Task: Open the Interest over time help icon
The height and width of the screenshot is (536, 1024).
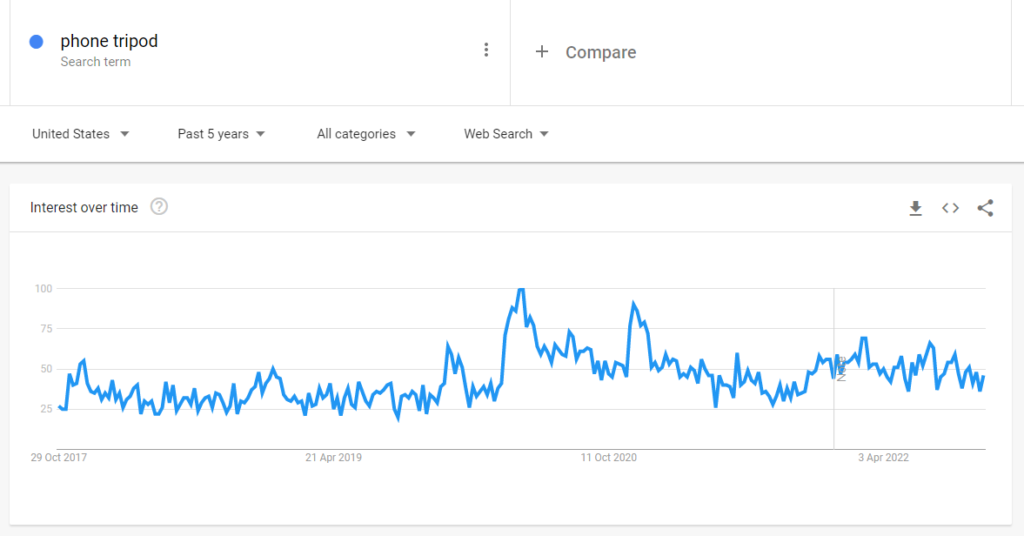Action: point(159,207)
